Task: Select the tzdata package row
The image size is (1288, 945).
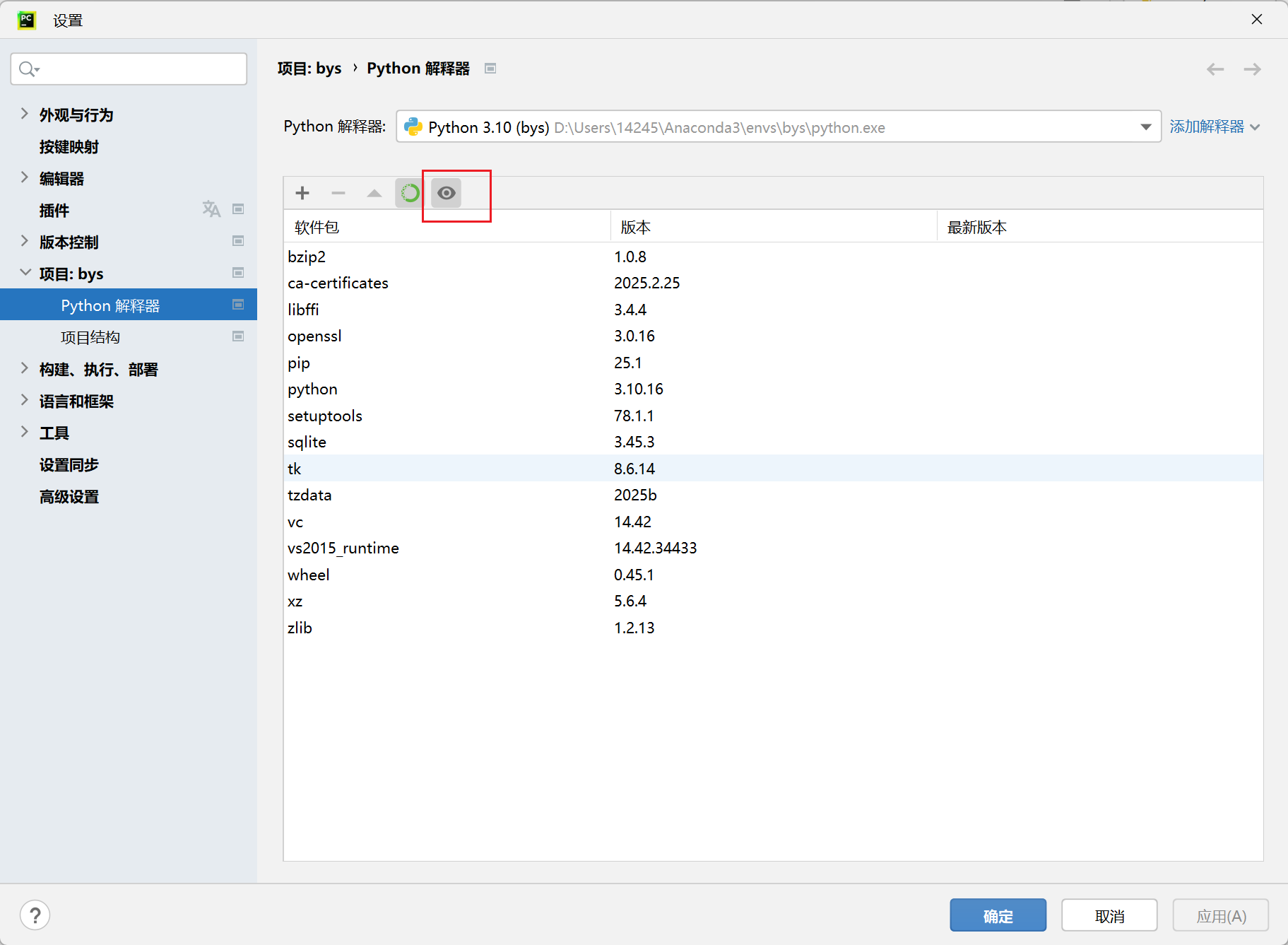Action: point(773,495)
